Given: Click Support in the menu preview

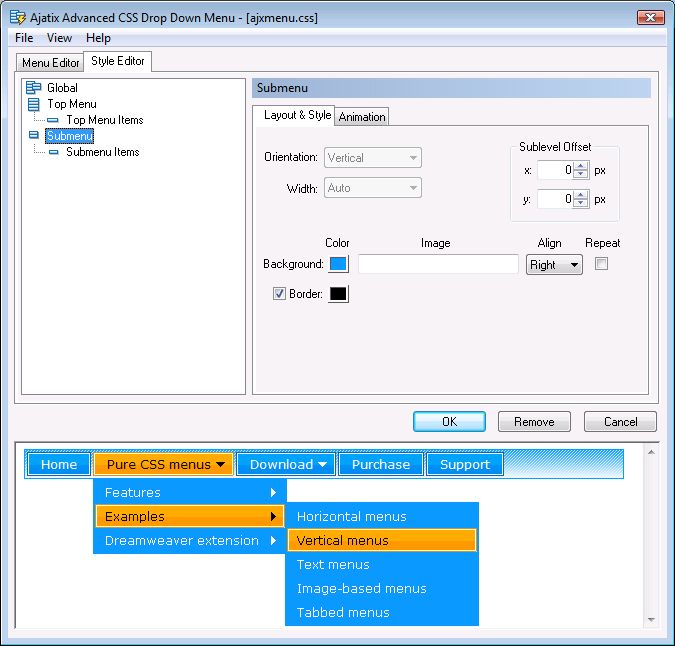Looking at the screenshot, I should coord(465,464).
